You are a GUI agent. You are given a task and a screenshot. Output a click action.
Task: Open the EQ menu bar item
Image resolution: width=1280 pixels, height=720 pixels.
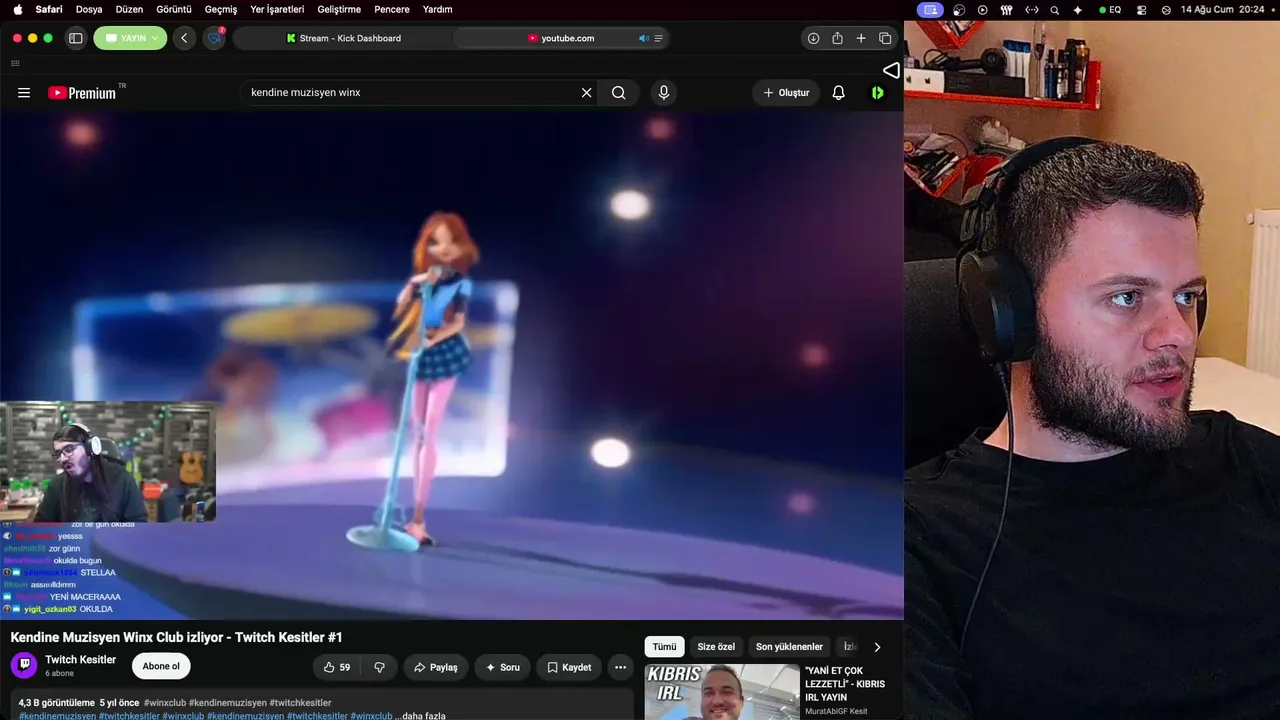[x=1110, y=9]
